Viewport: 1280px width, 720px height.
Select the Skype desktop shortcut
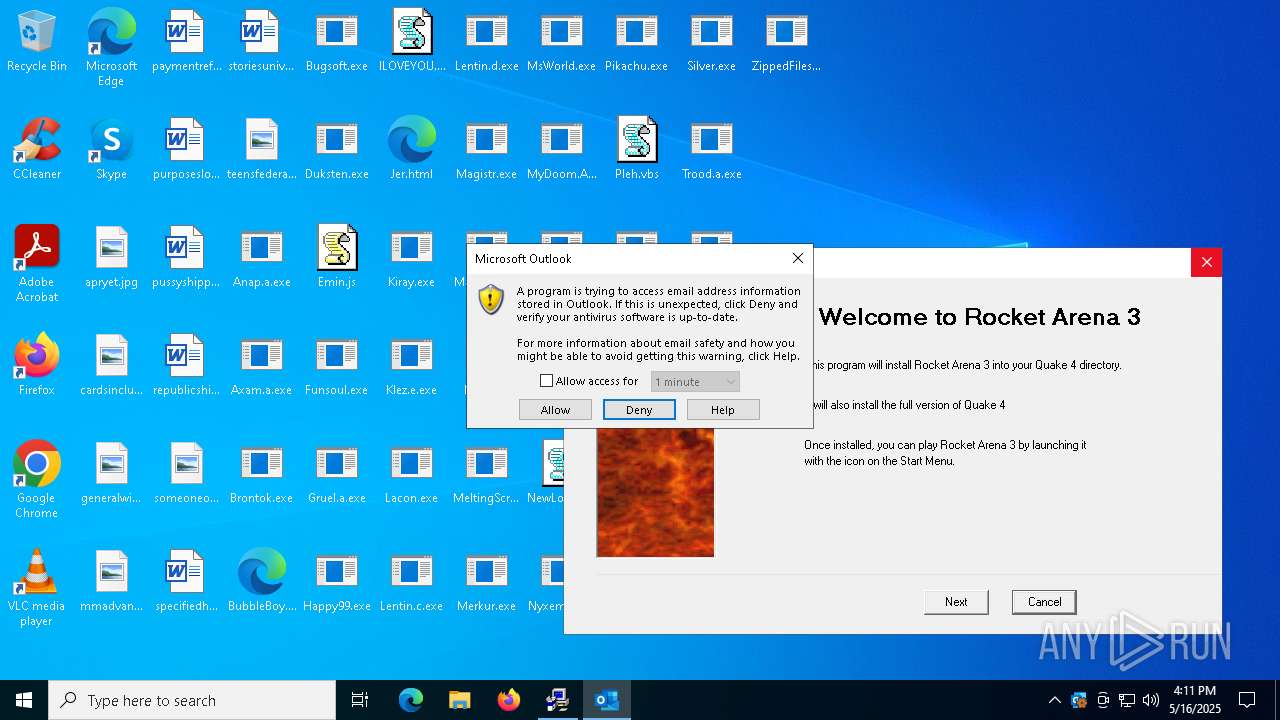coord(111,149)
